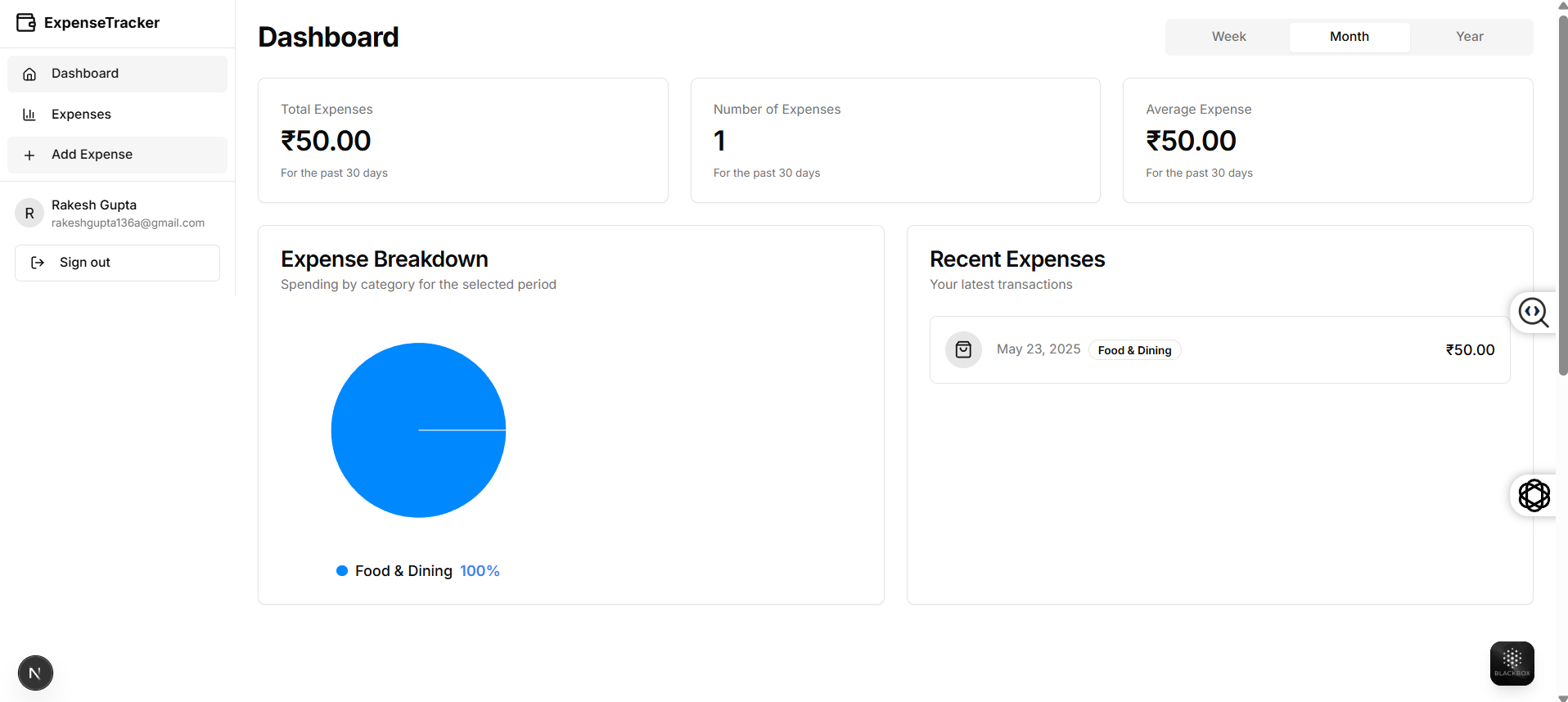Click the Total Expenses card label

327,110
